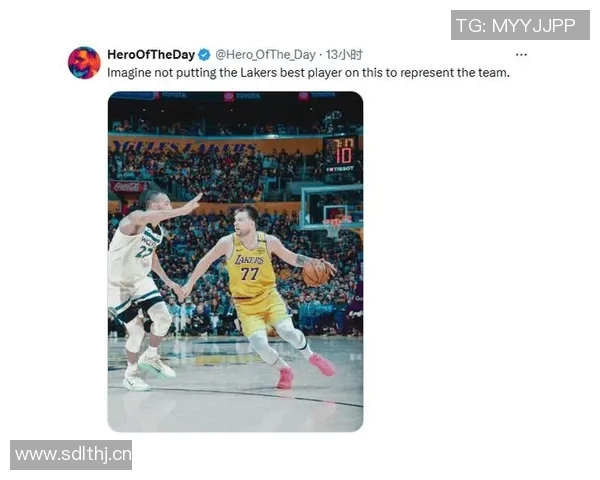The height and width of the screenshot is (480, 600).
Task: Click the Tissot logo under shot clock
Action: (x=340, y=169)
